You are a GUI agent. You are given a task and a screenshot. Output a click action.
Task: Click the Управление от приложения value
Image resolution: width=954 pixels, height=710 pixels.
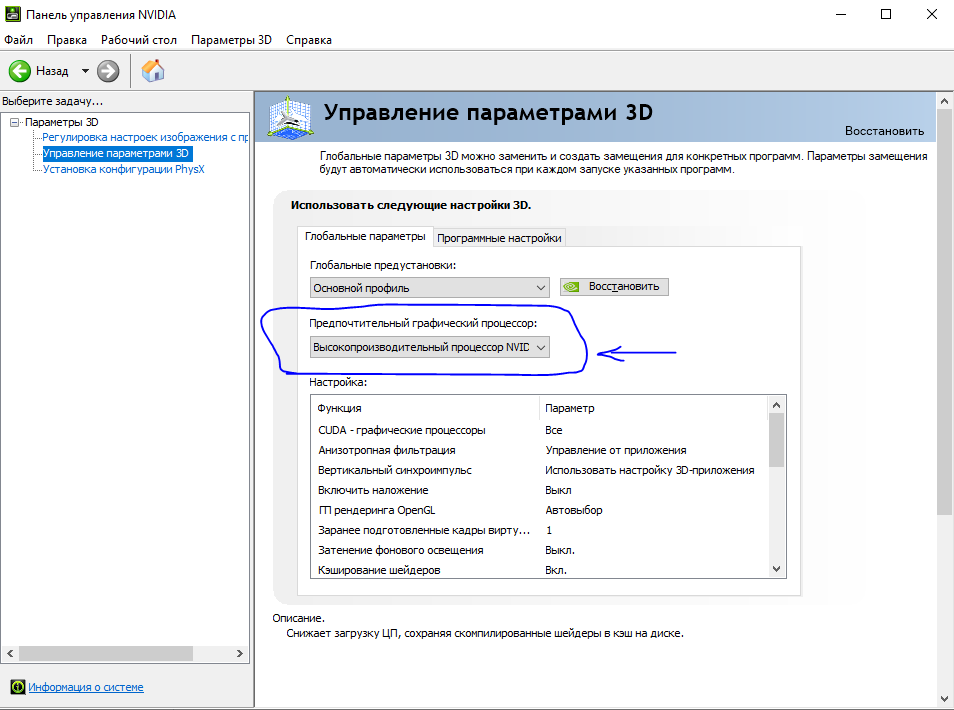616,450
